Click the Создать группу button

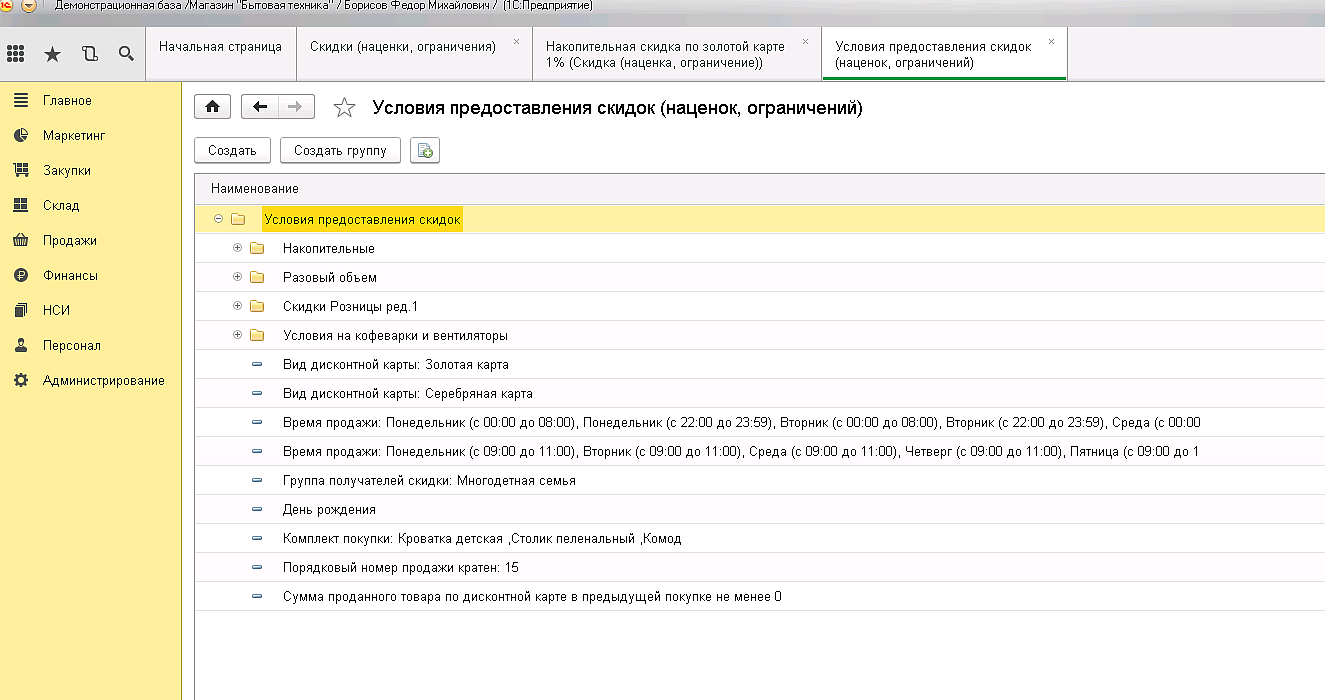pos(340,151)
